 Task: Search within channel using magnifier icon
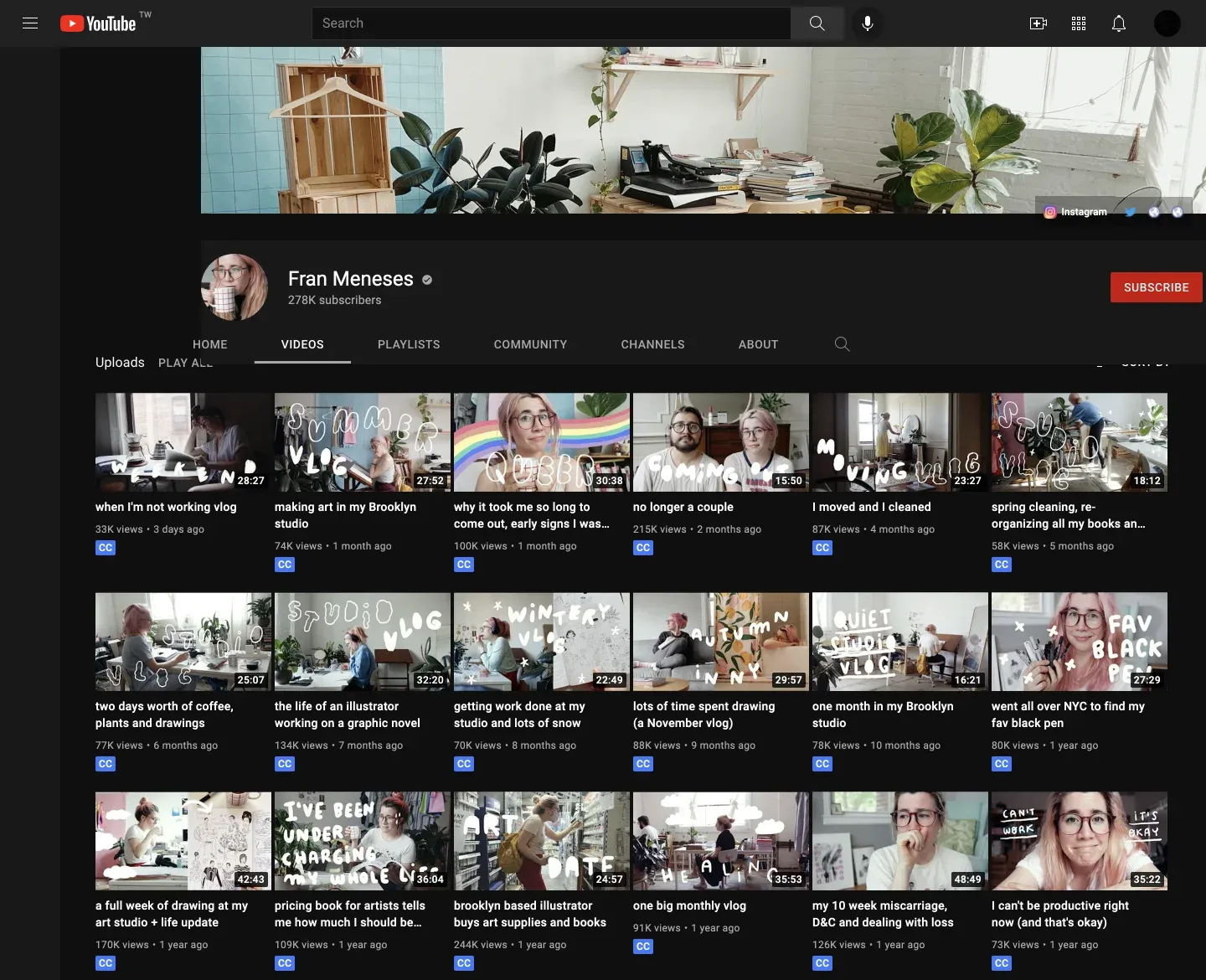coord(843,344)
